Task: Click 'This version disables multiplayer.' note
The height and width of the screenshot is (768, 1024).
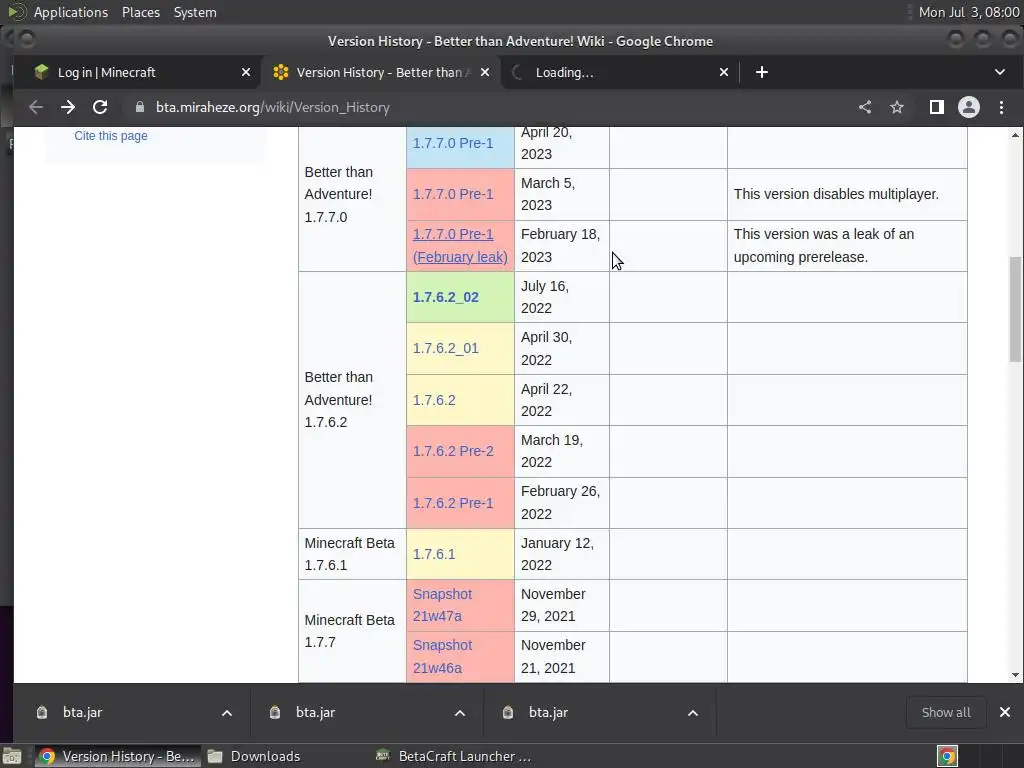Action: (836, 194)
